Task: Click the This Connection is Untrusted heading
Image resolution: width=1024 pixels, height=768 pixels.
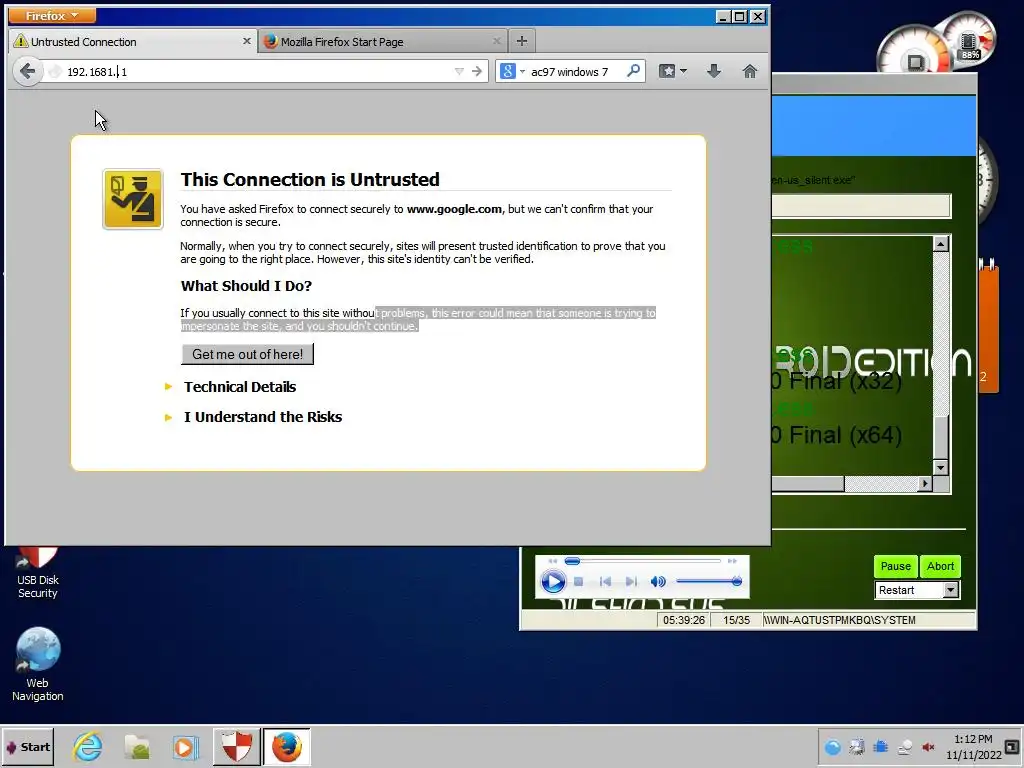Action: 310,180
